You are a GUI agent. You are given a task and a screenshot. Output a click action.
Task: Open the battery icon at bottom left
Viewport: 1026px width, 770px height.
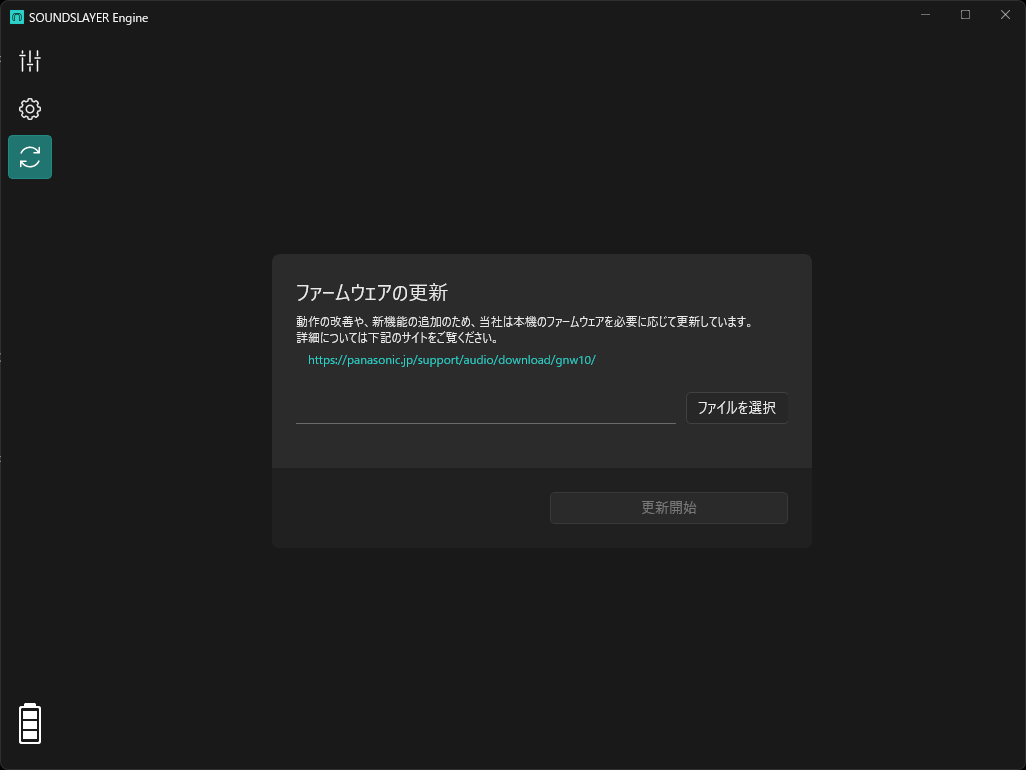[x=30, y=723]
